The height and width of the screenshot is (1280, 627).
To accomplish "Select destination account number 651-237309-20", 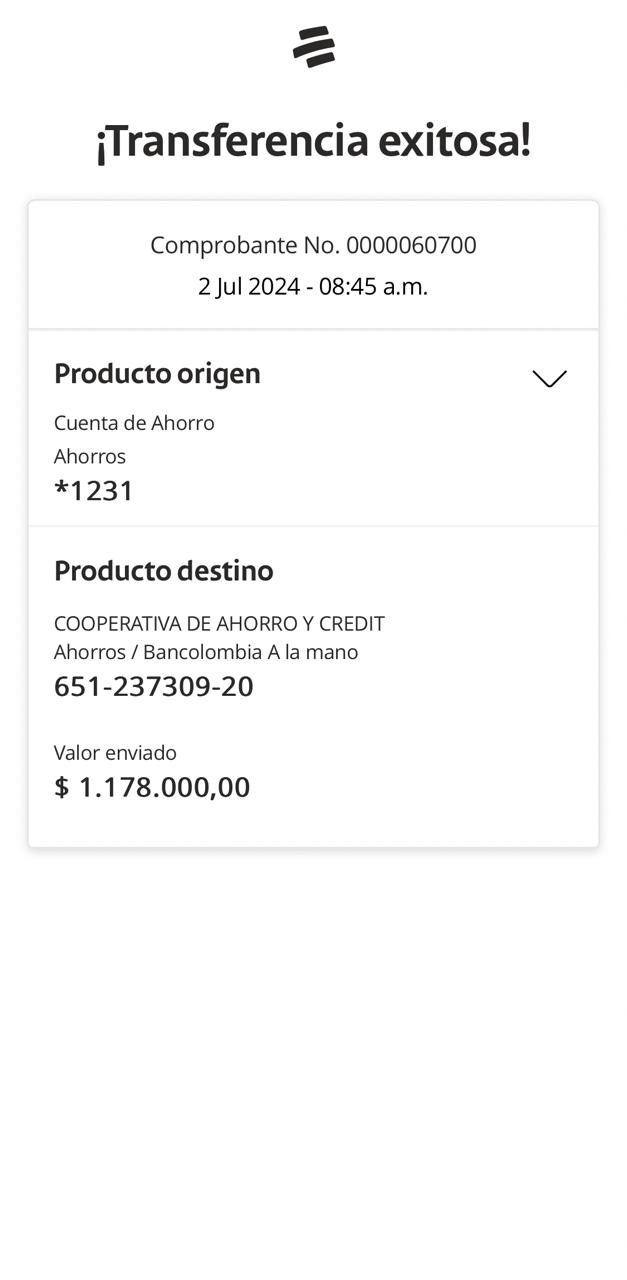I will point(154,687).
